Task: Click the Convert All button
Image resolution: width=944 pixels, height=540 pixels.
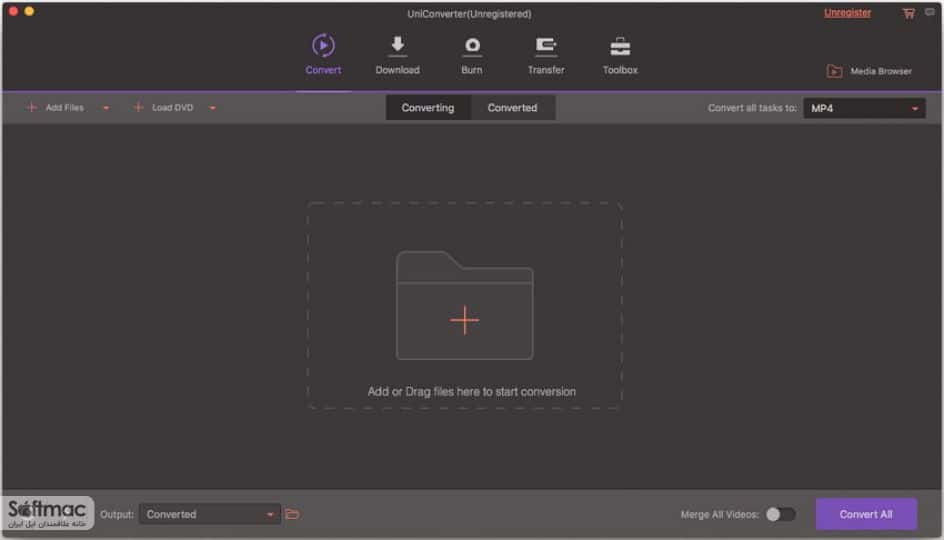Action: (866, 514)
